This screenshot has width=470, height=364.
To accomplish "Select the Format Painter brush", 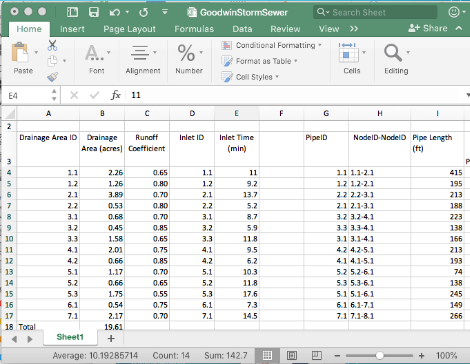I will coord(52,77).
